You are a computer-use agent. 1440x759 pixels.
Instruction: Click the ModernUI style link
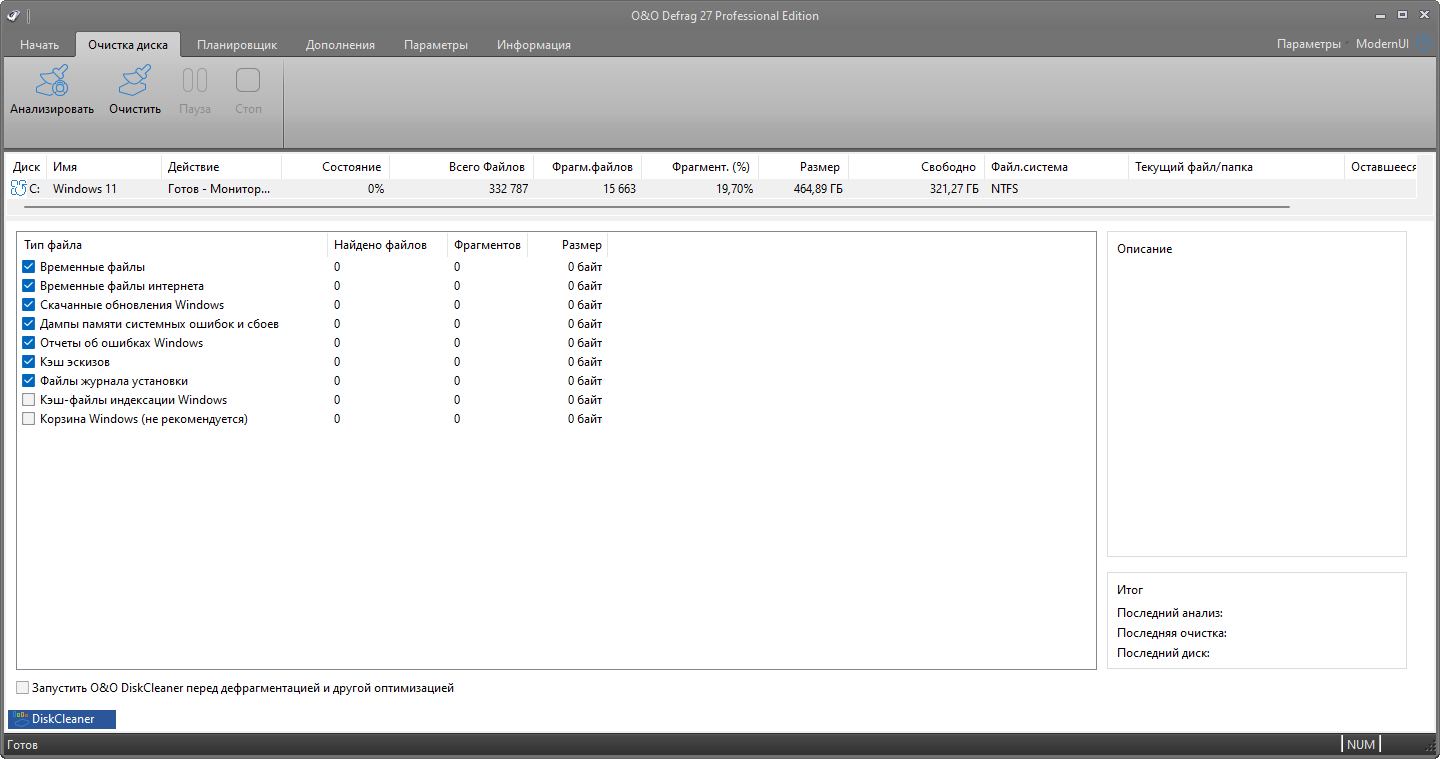(1384, 44)
